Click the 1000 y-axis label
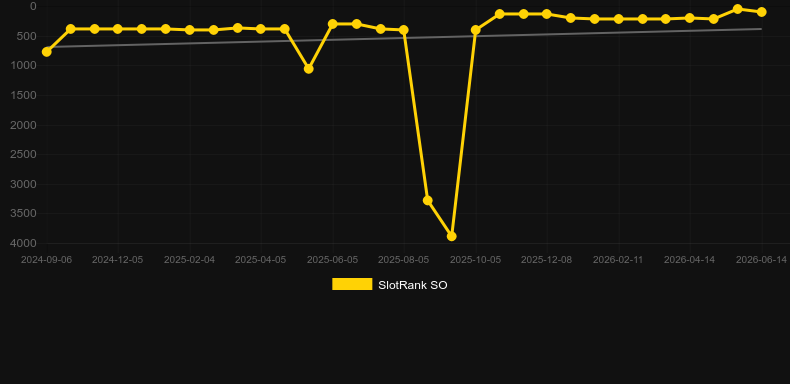Screen dimensions: 790x384 click(25, 66)
